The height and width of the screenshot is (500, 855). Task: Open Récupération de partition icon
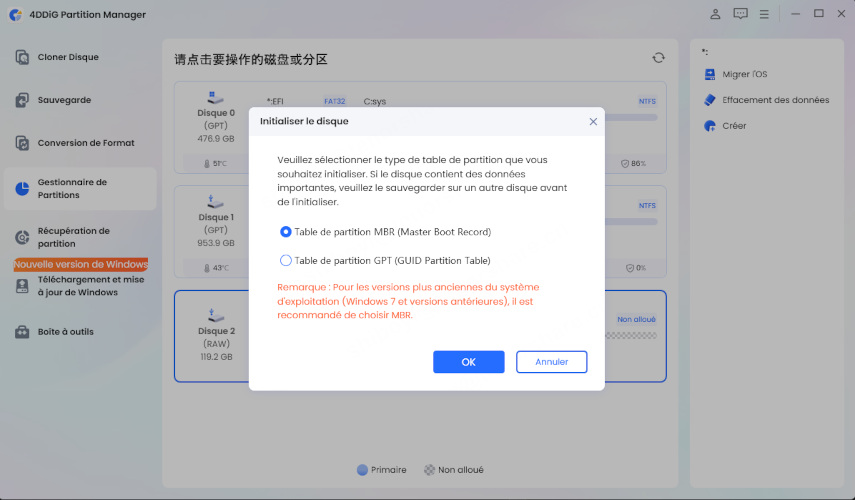[22, 237]
